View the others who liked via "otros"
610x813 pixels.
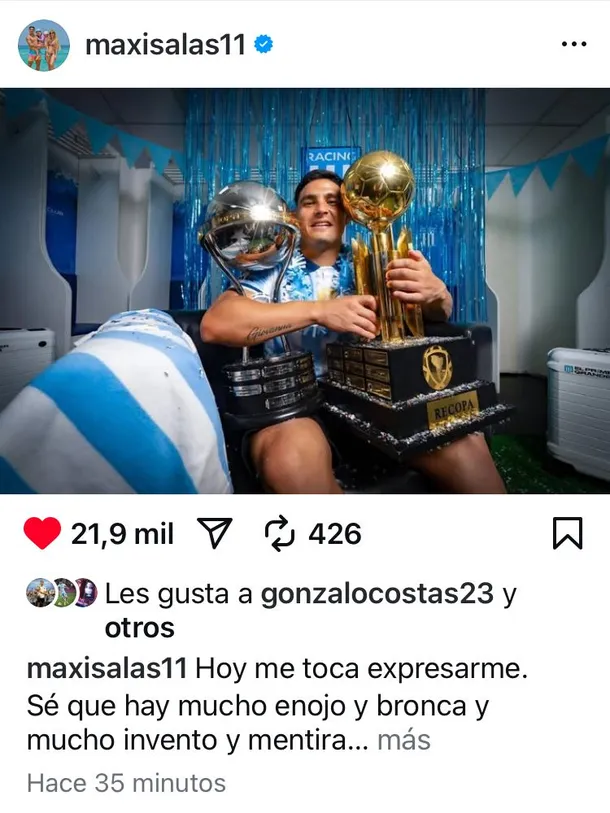[140, 628]
